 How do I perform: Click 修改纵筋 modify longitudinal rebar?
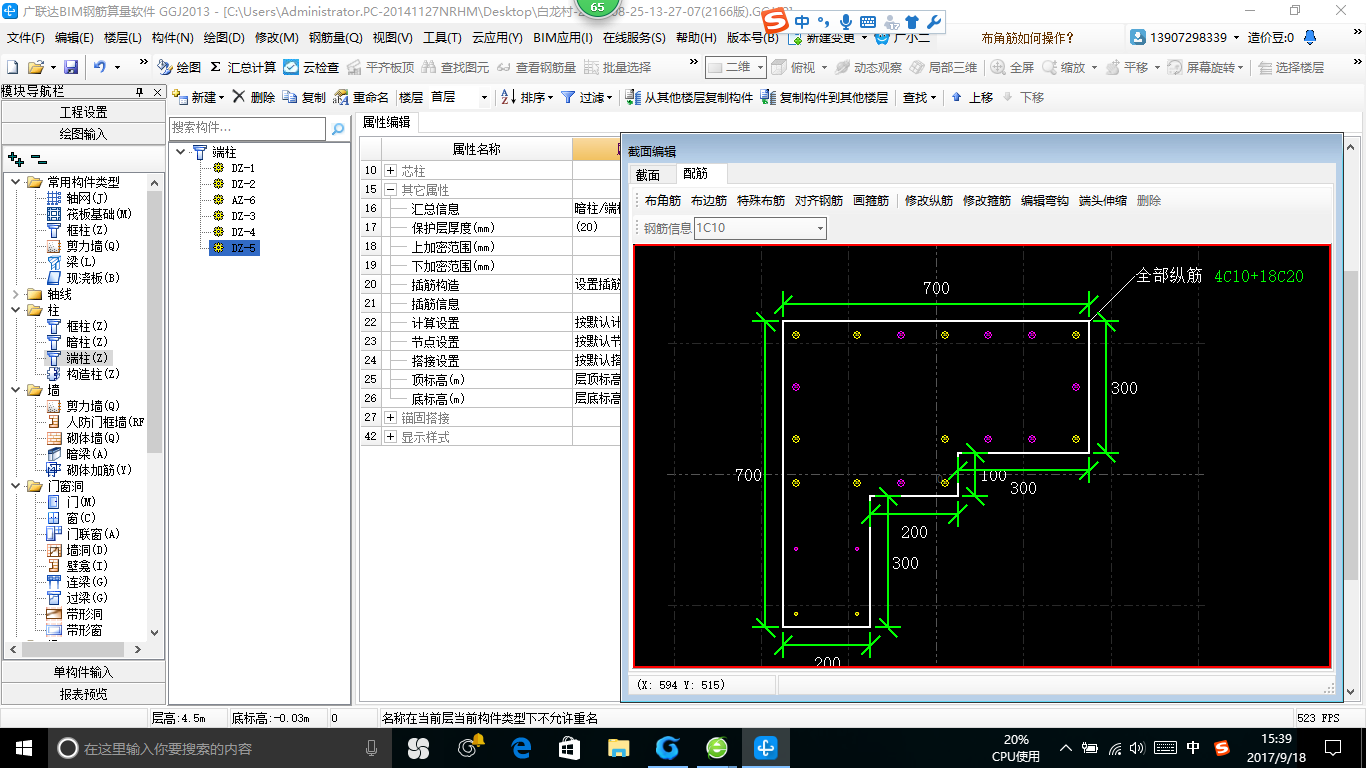[929, 201]
